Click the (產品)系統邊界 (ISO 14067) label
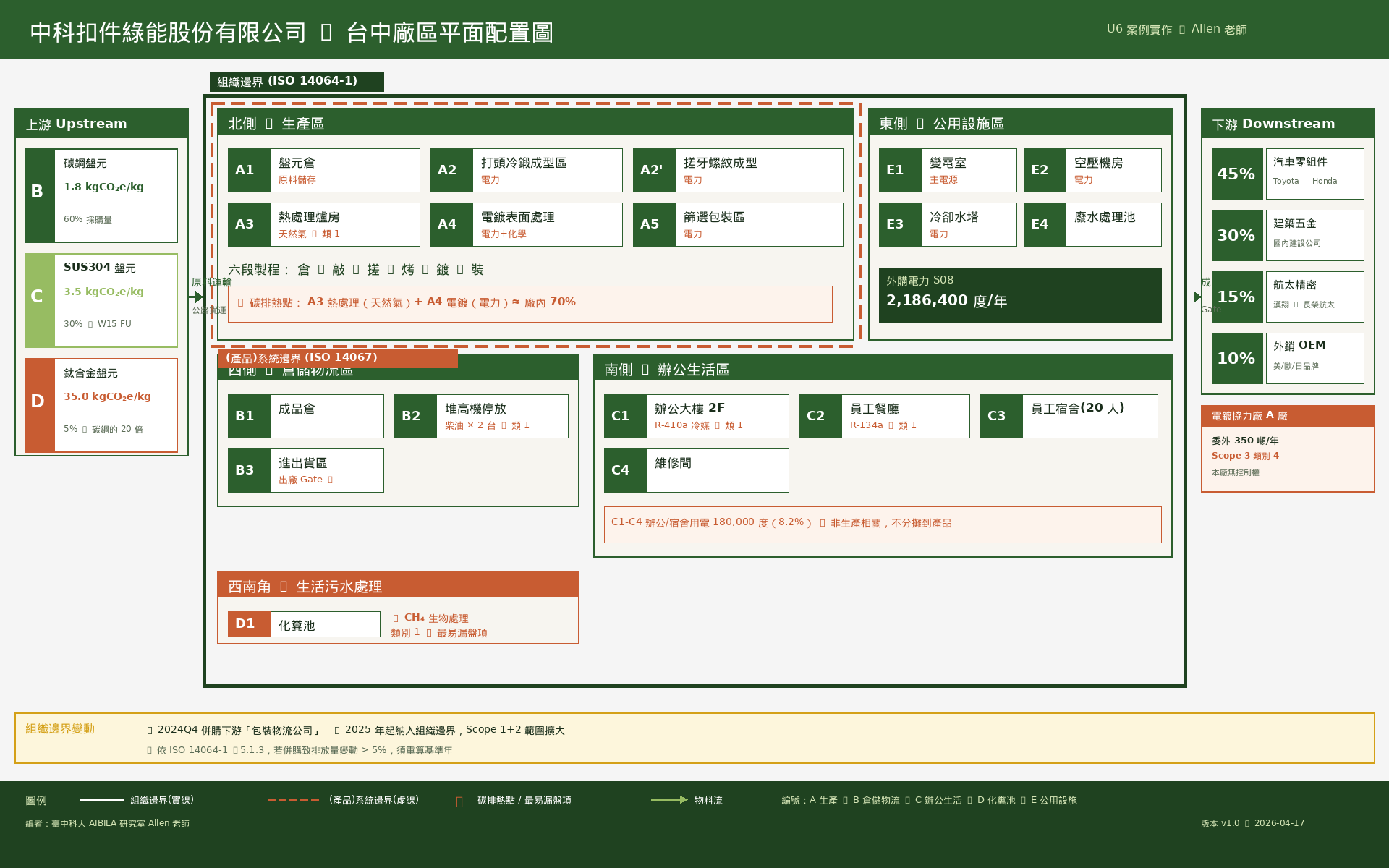The width and height of the screenshot is (1389, 868). 338,358
